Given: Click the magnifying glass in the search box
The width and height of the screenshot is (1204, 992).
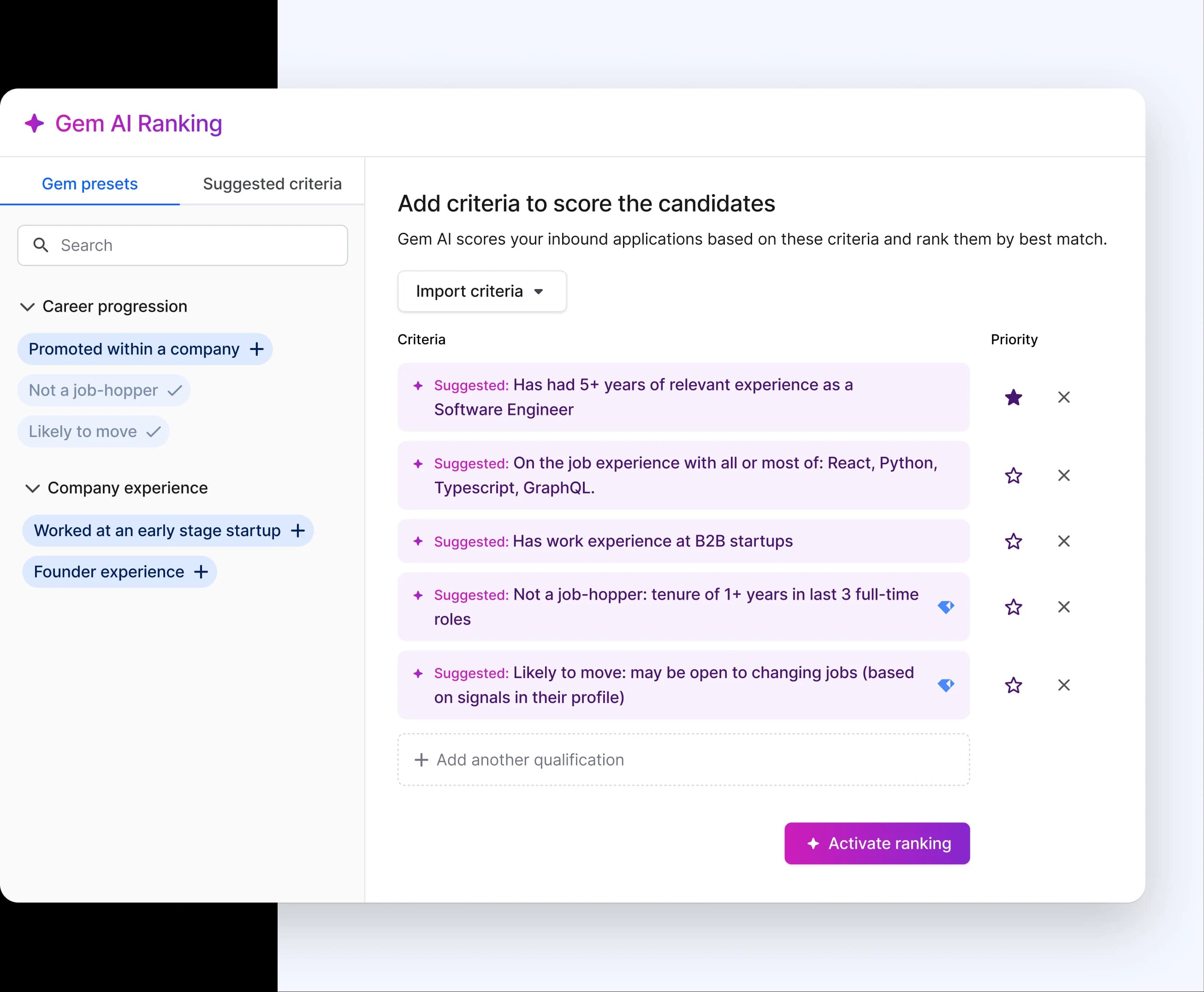Looking at the screenshot, I should point(41,245).
